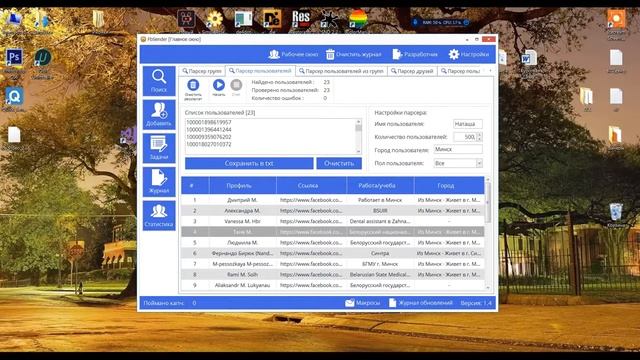Sort by the Ссылка column header
The image size is (640, 360).
311,185
